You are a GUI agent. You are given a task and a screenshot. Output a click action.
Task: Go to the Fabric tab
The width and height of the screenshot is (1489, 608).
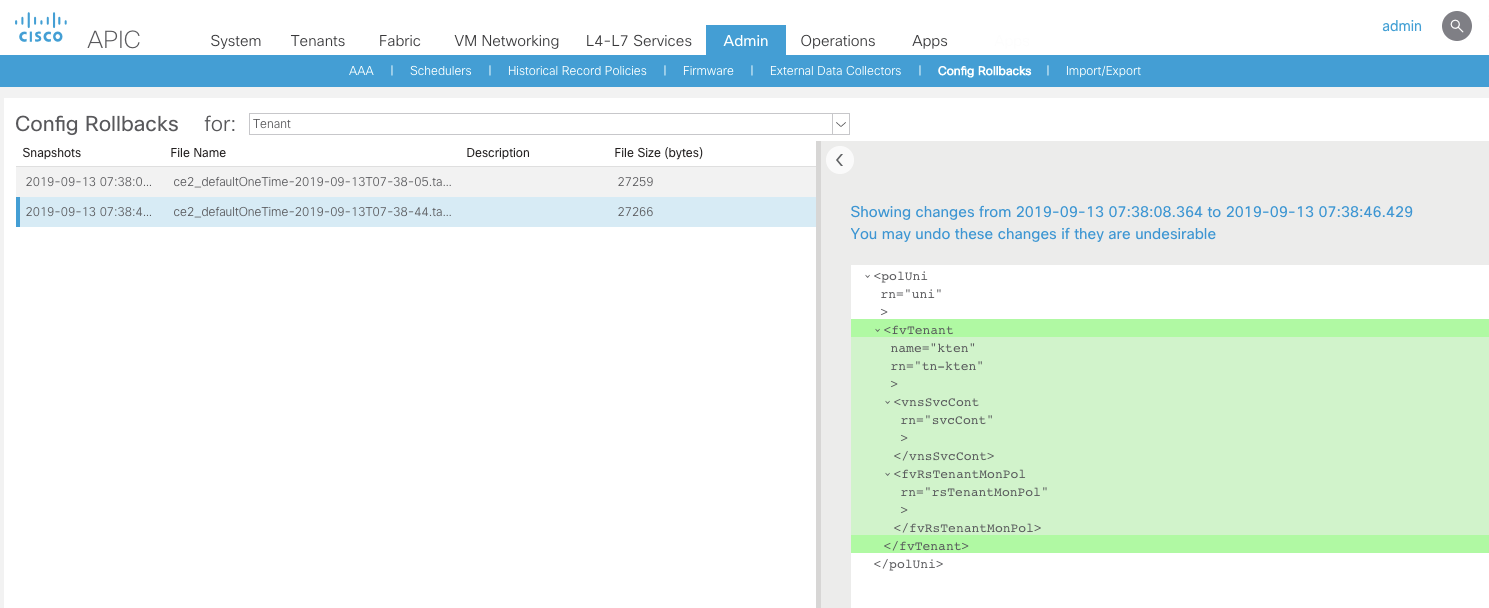399,41
